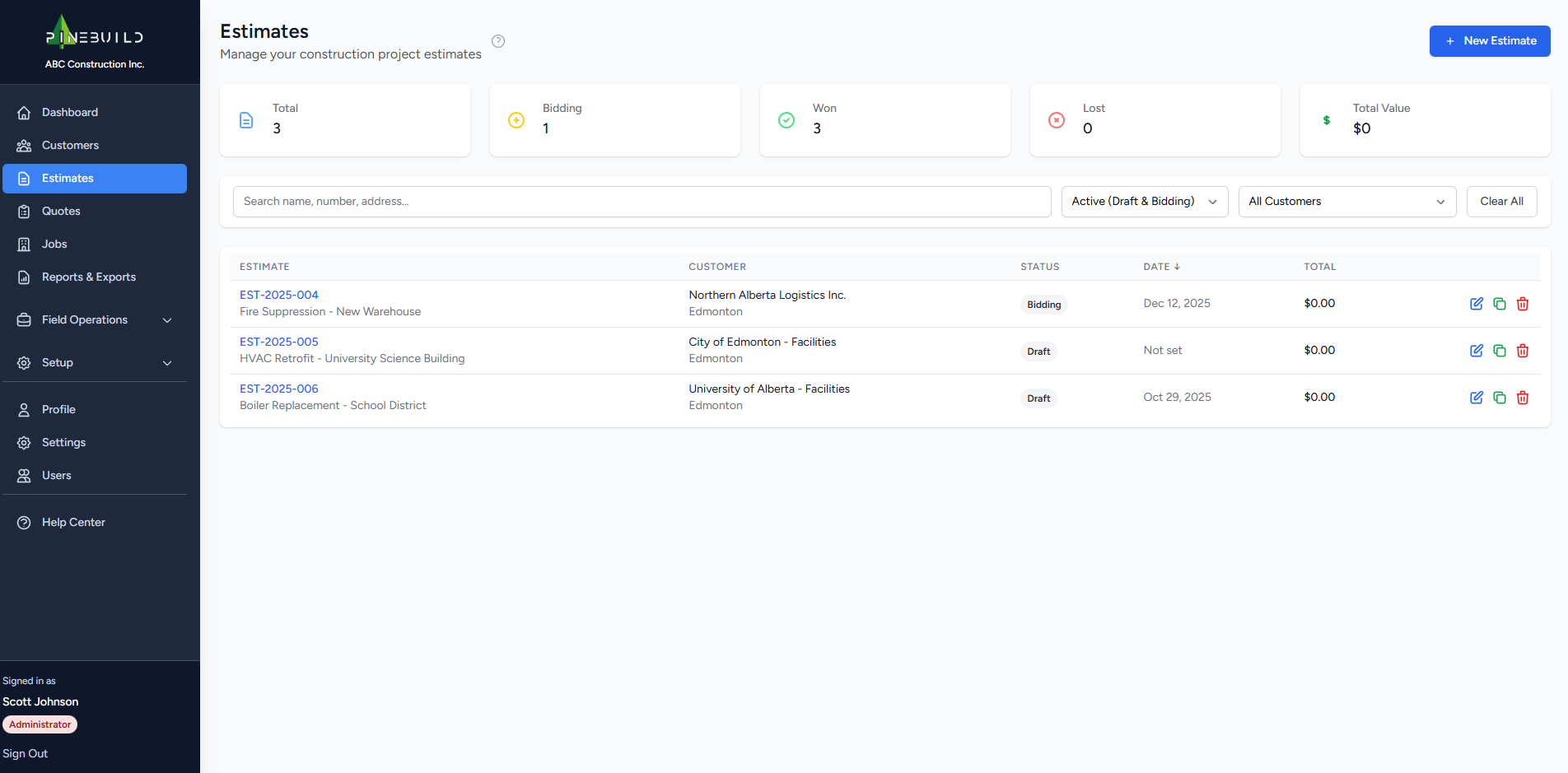Image resolution: width=1568 pixels, height=773 pixels.
Task: Delete EST-2025-004 using the red trash icon
Action: pos(1522,304)
